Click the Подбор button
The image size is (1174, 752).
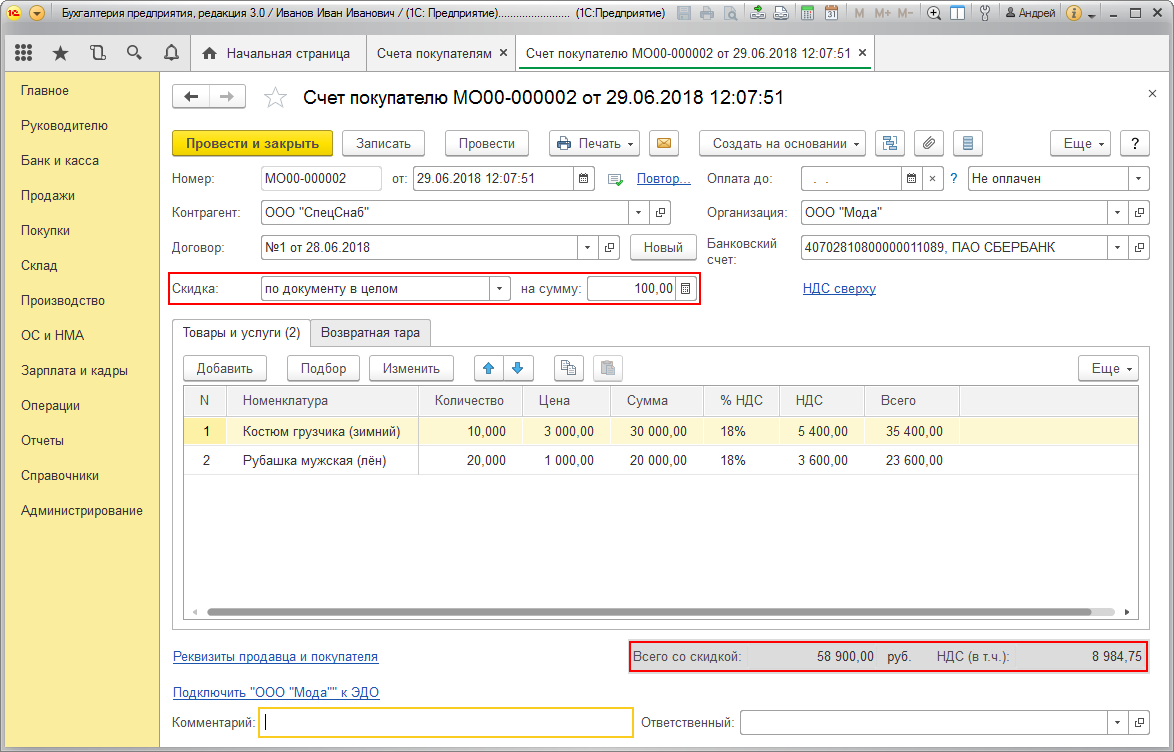click(323, 369)
